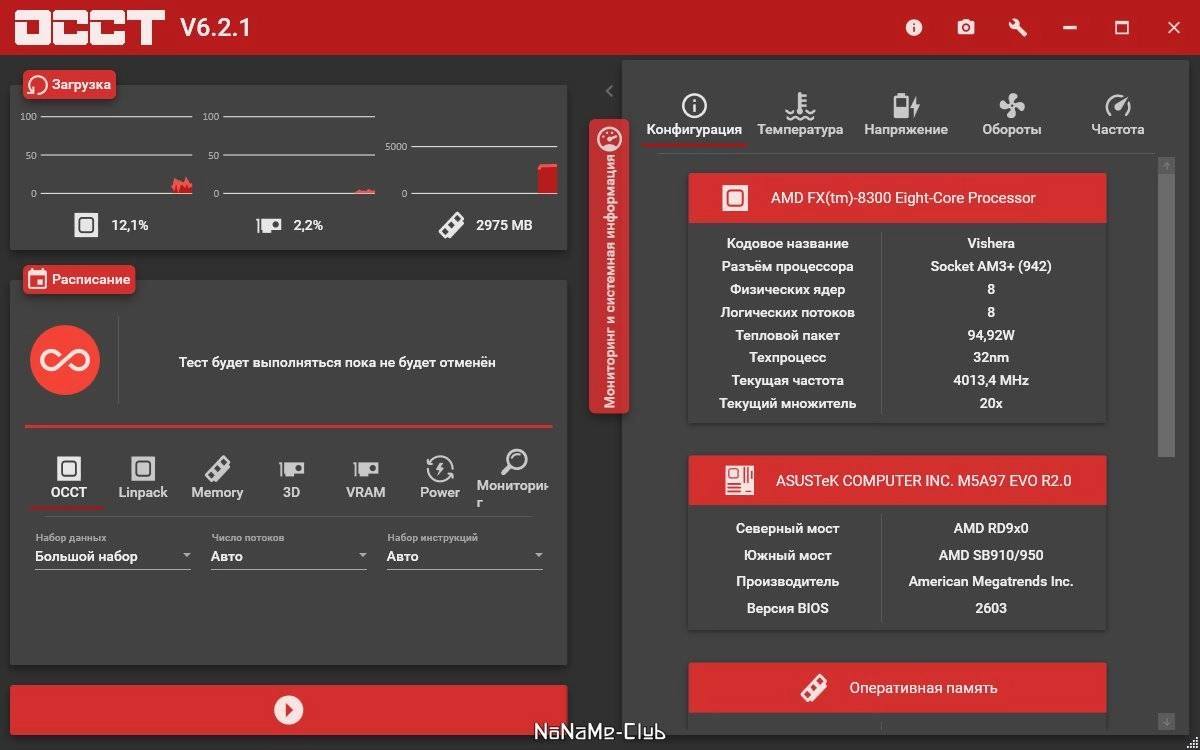Start the test with the play button
The height and width of the screenshot is (750, 1200).
pyautogui.click(x=288, y=709)
